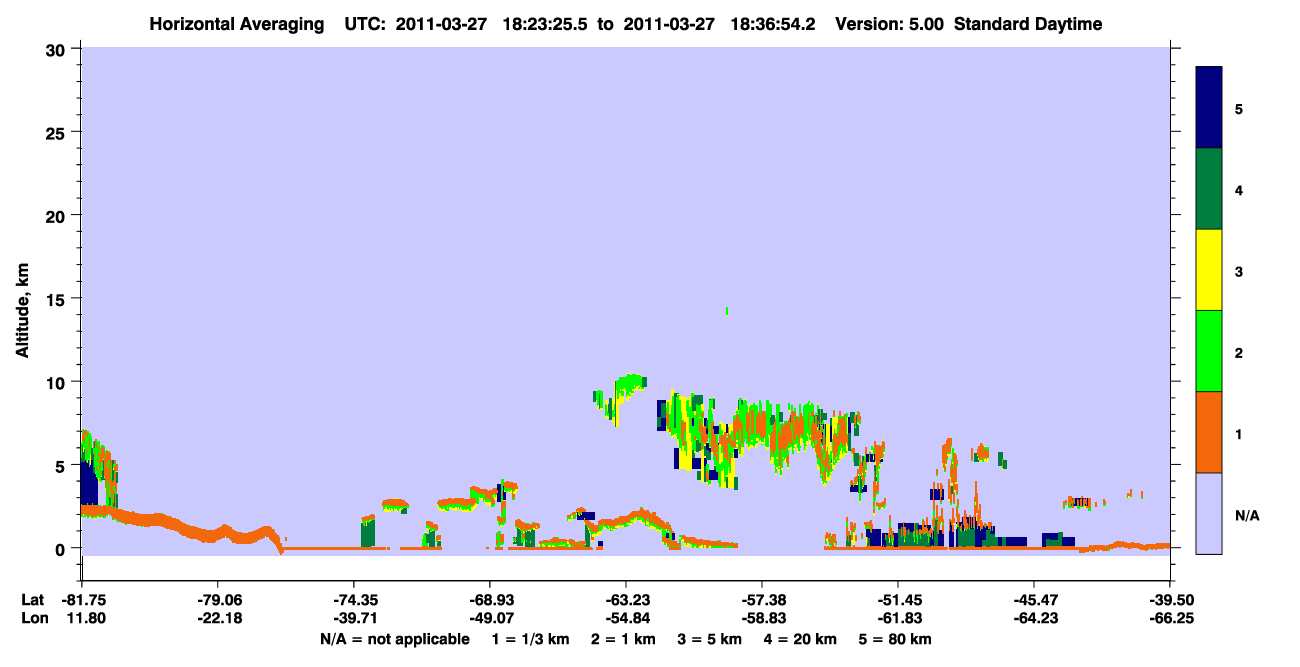Click the bright green colorbar segment labeled 2
Screen dimensions: 1300x667
click(1209, 351)
